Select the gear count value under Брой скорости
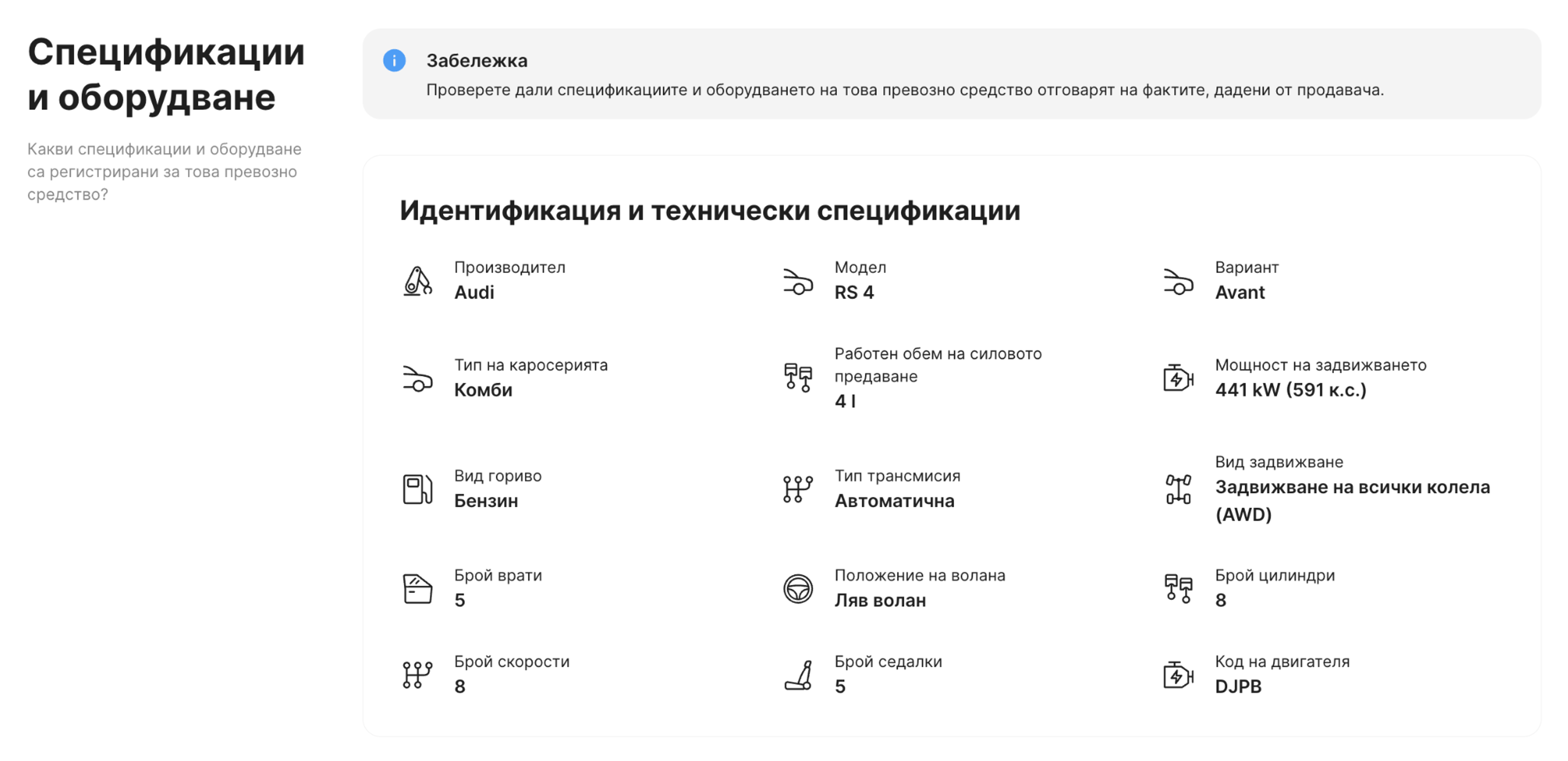1568x761 pixels. 459,686
